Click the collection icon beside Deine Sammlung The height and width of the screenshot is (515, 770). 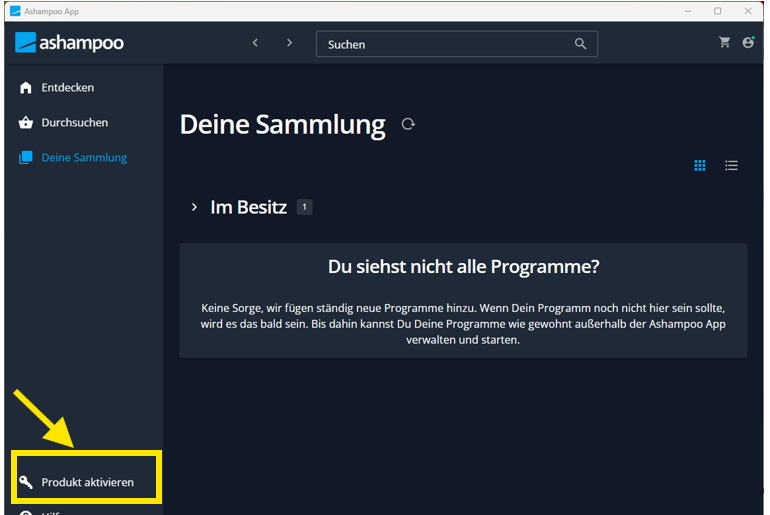pos(26,158)
